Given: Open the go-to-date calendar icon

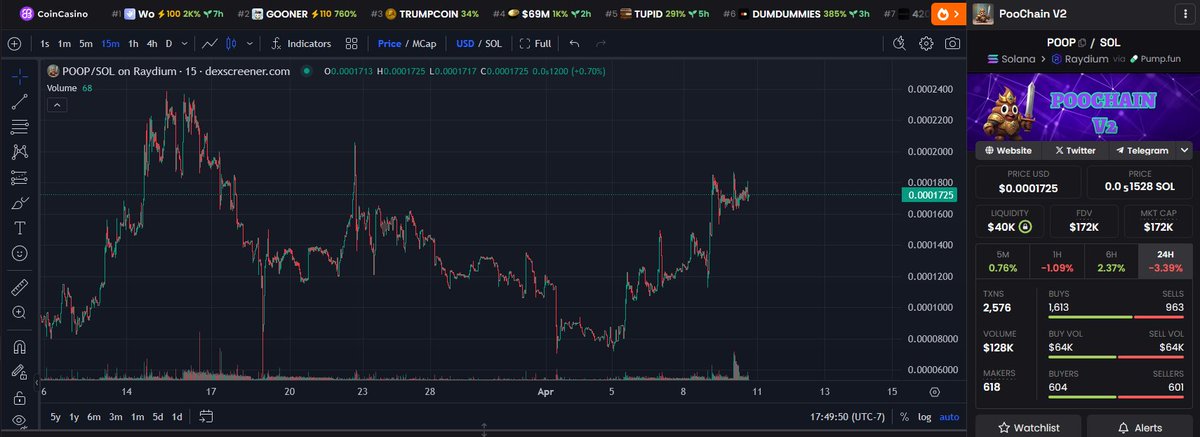Looking at the screenshot, I should (x=206, y=416).
